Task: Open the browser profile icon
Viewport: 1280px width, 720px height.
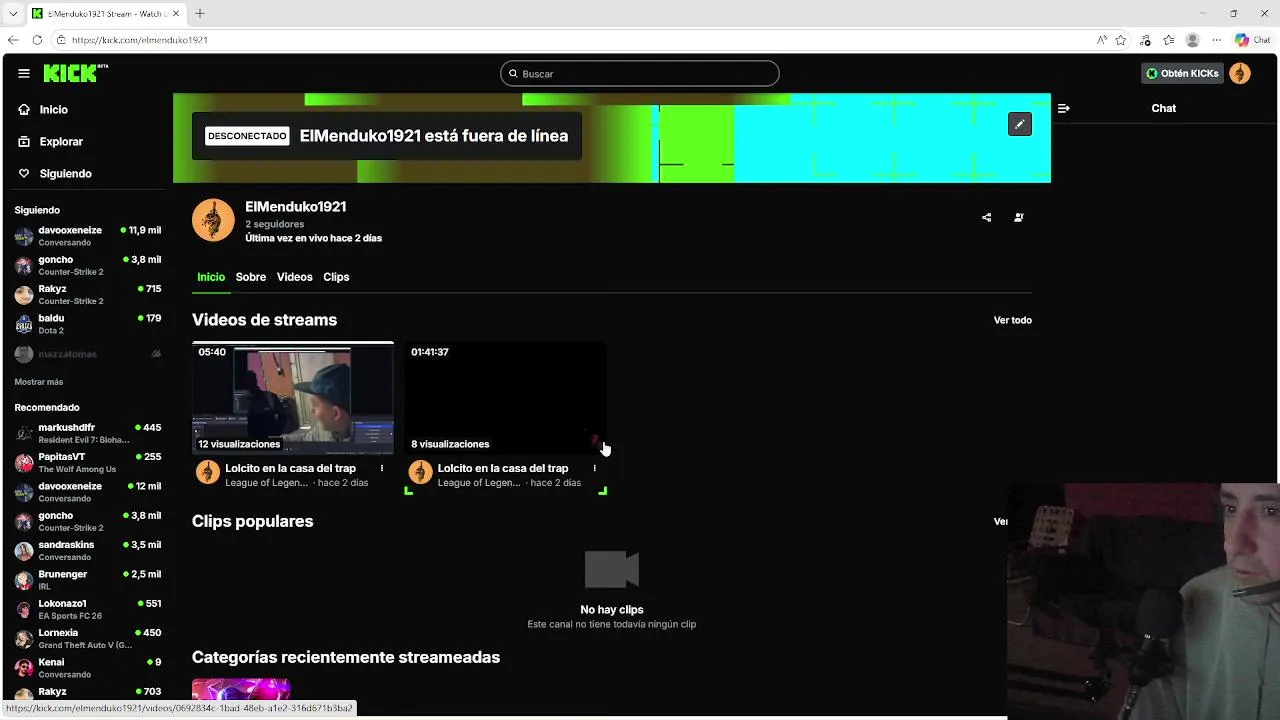Action: (1192, 40)
